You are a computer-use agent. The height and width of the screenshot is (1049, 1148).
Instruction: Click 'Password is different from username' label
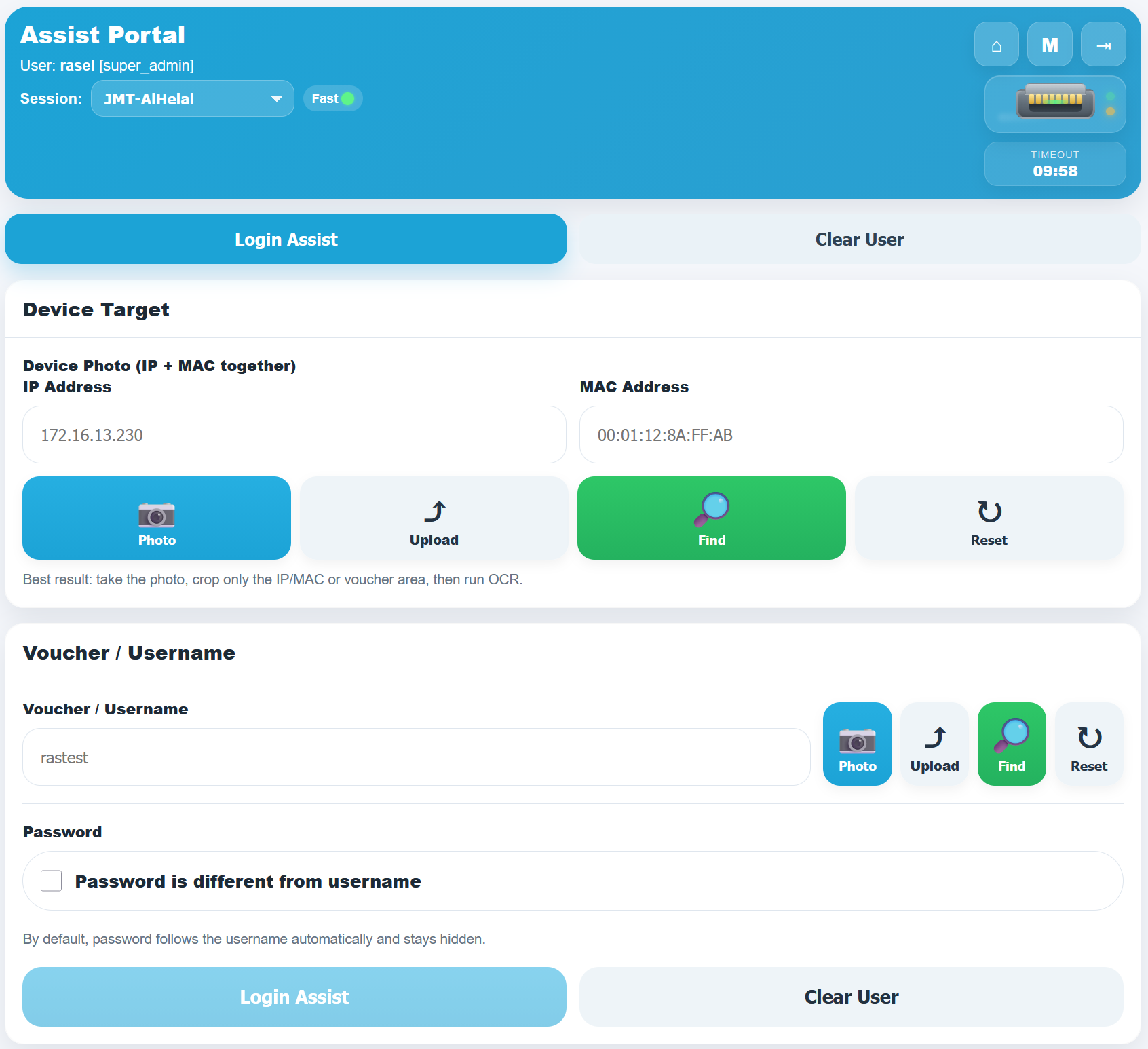point(248,881)
